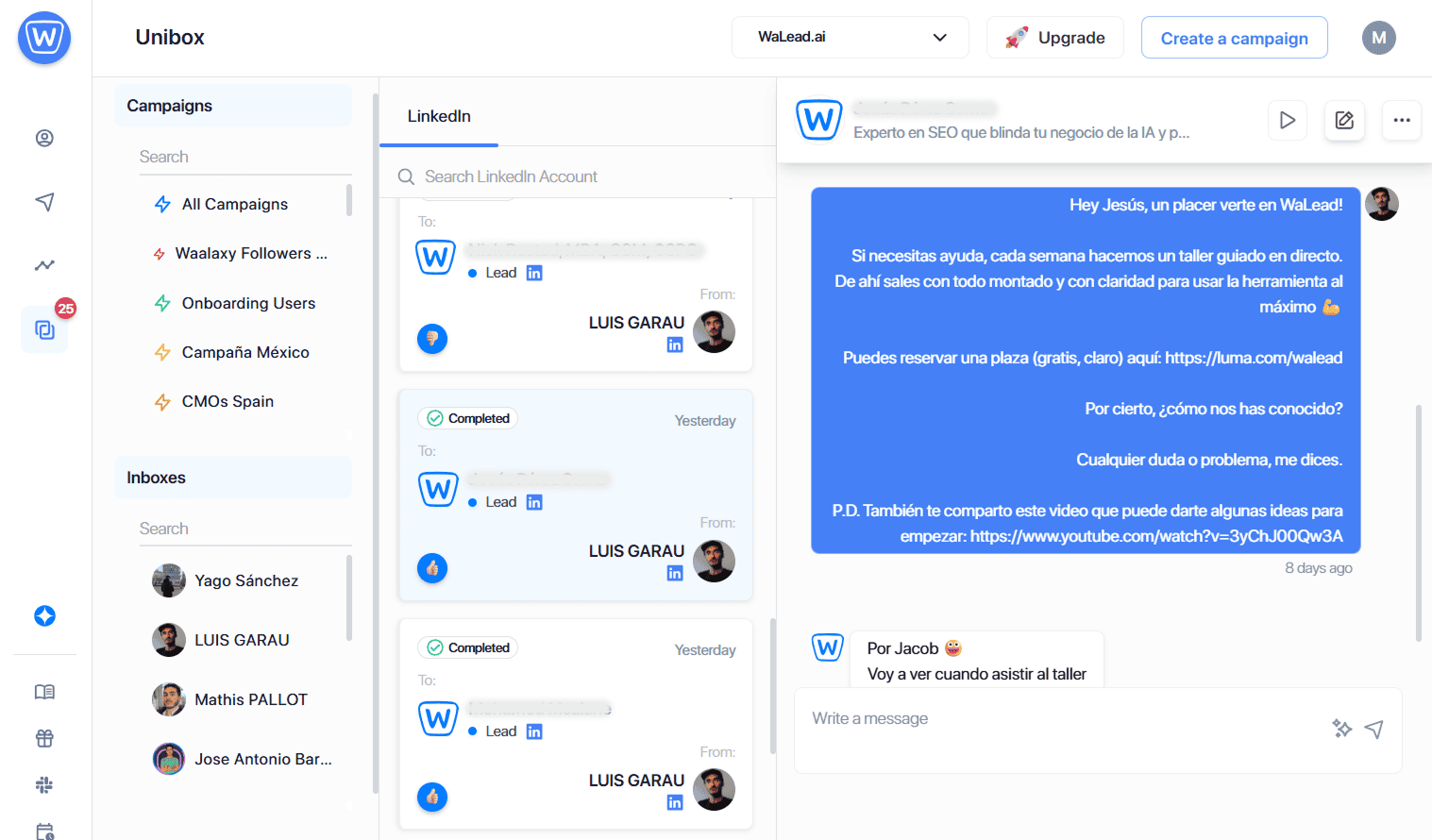
Task: Click the gift icon in the sidebar
Action: pyautogui.click(x=44, y=738)
